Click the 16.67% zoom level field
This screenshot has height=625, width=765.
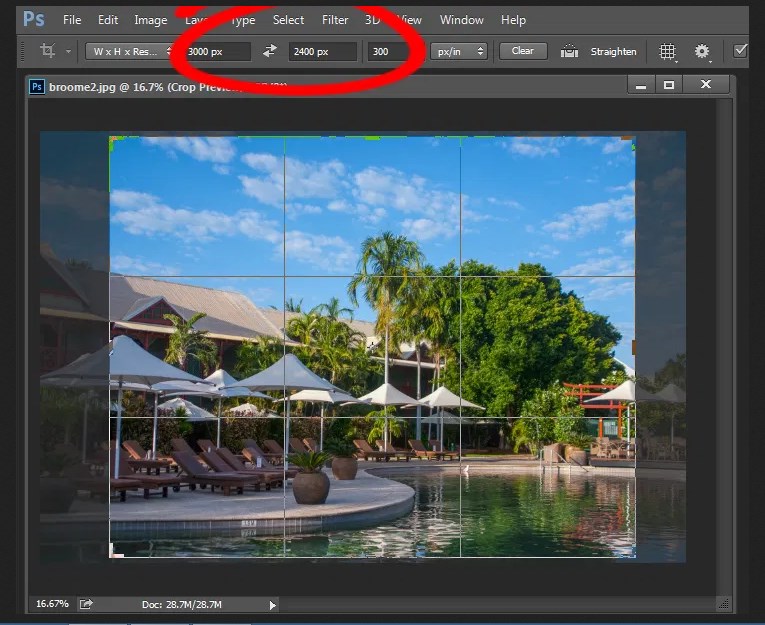(x=52, y=604)
